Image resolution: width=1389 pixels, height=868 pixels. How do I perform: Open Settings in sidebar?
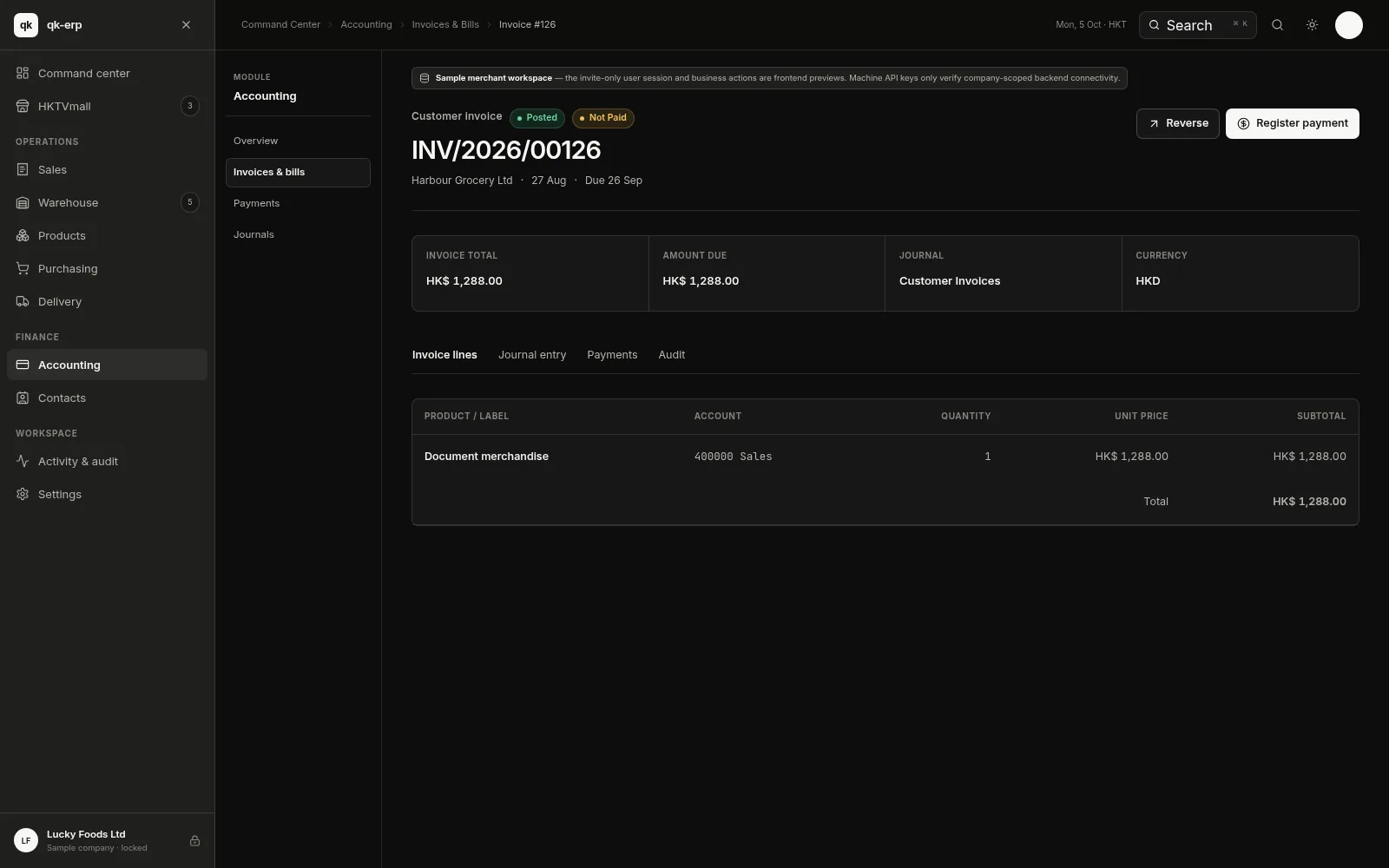click(x=107, y=494)
